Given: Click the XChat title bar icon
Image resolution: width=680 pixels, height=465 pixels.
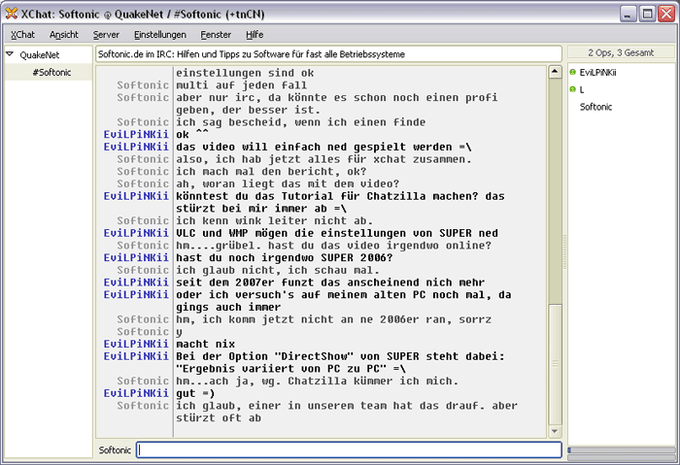Looking at the screenshot, I should [x=11, y=14].
